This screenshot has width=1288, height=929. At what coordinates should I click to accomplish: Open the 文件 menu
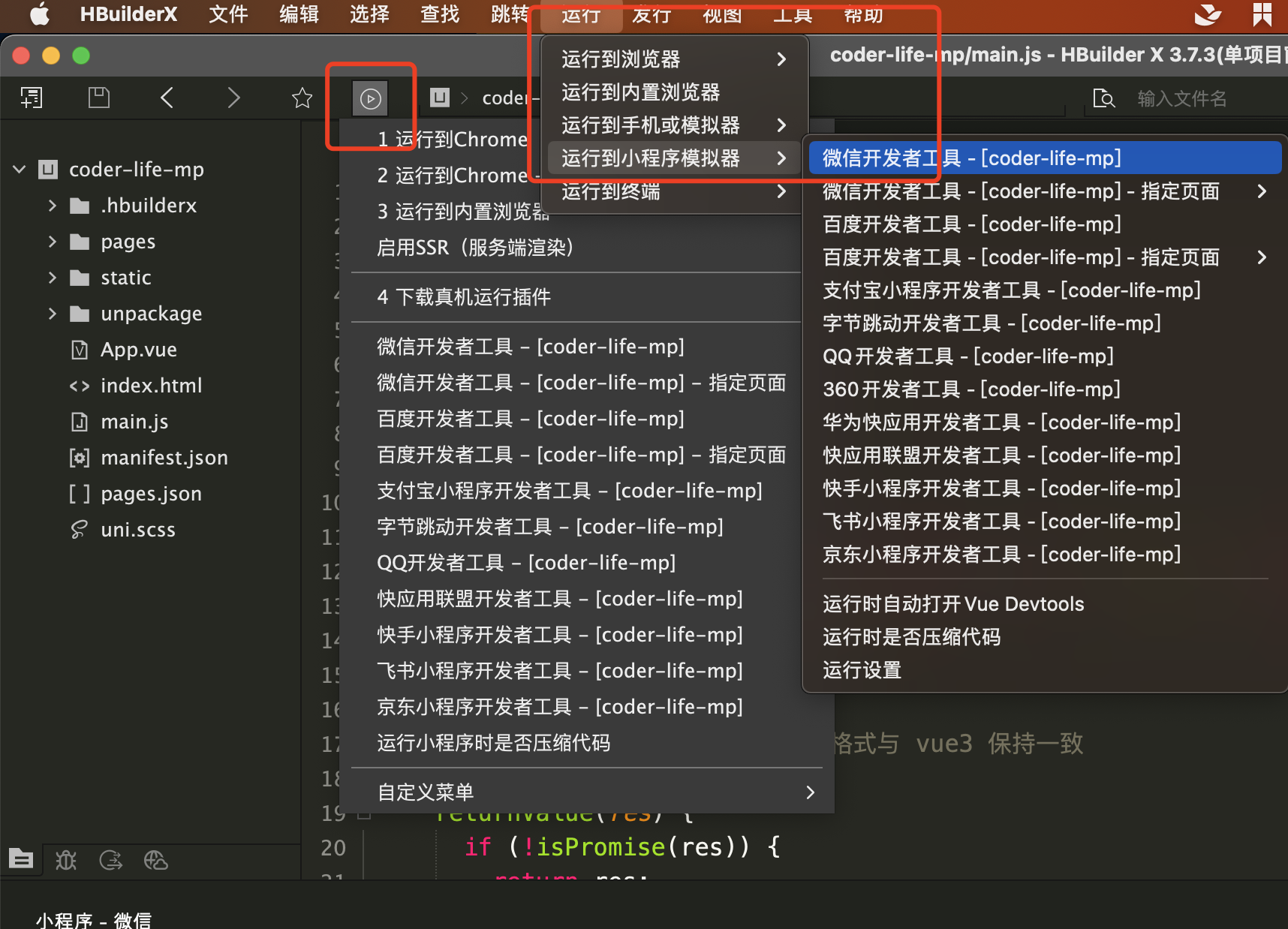[x=228, y=14]
